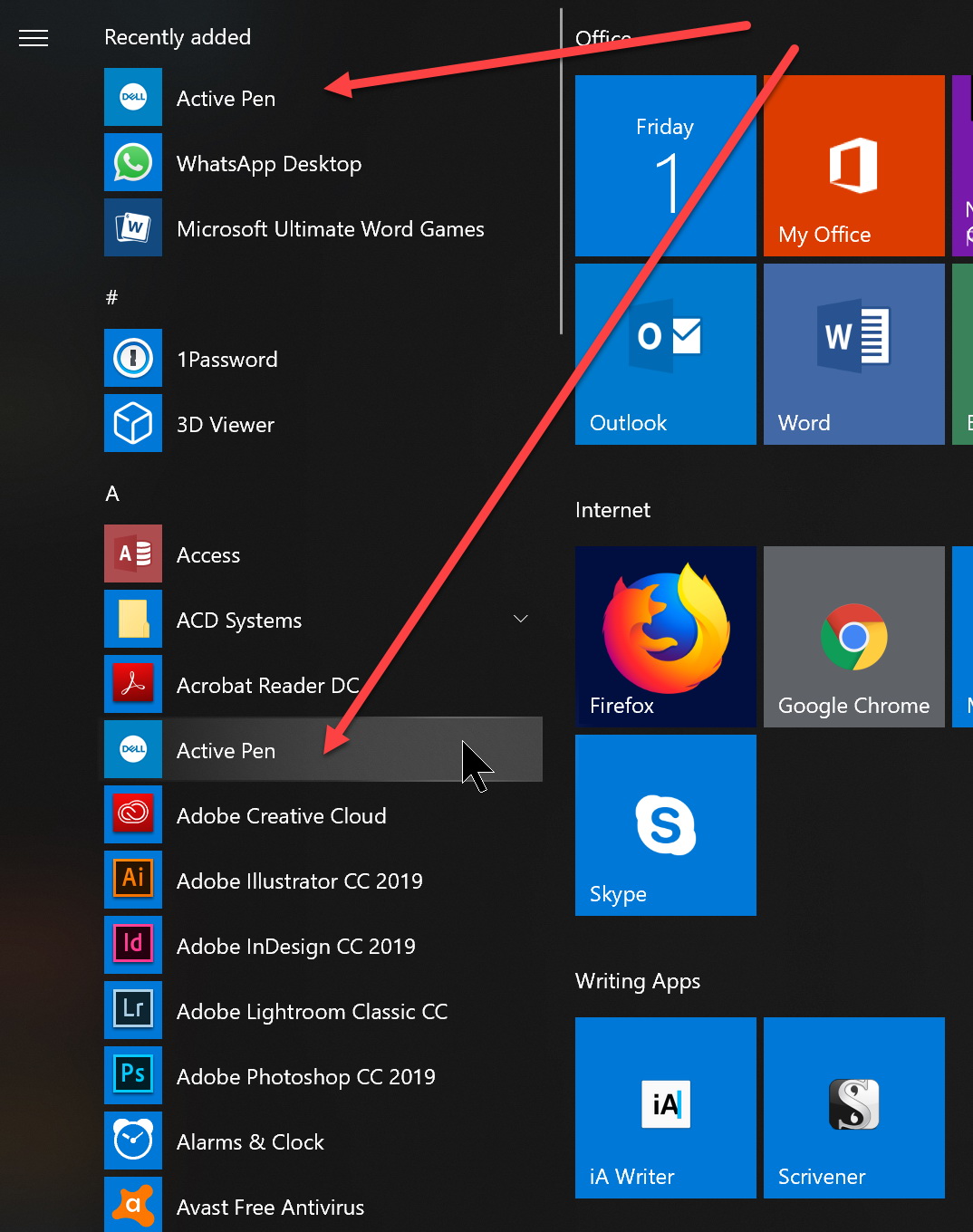Open Active Pen under Recently added
The width and height of the screenshot is (973, 1232).
[x=323, y=97]
